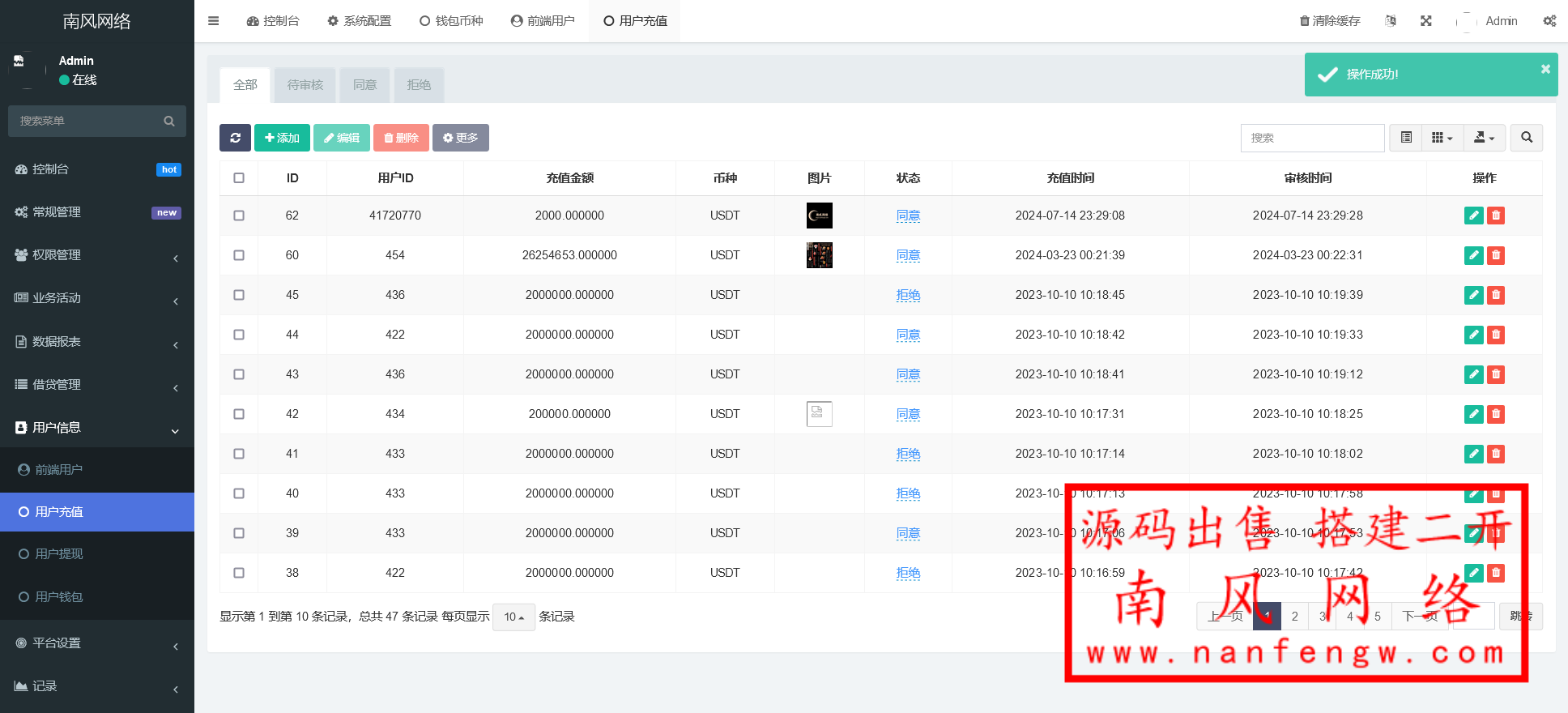Click the magnifier advanced search icon

1526,138
